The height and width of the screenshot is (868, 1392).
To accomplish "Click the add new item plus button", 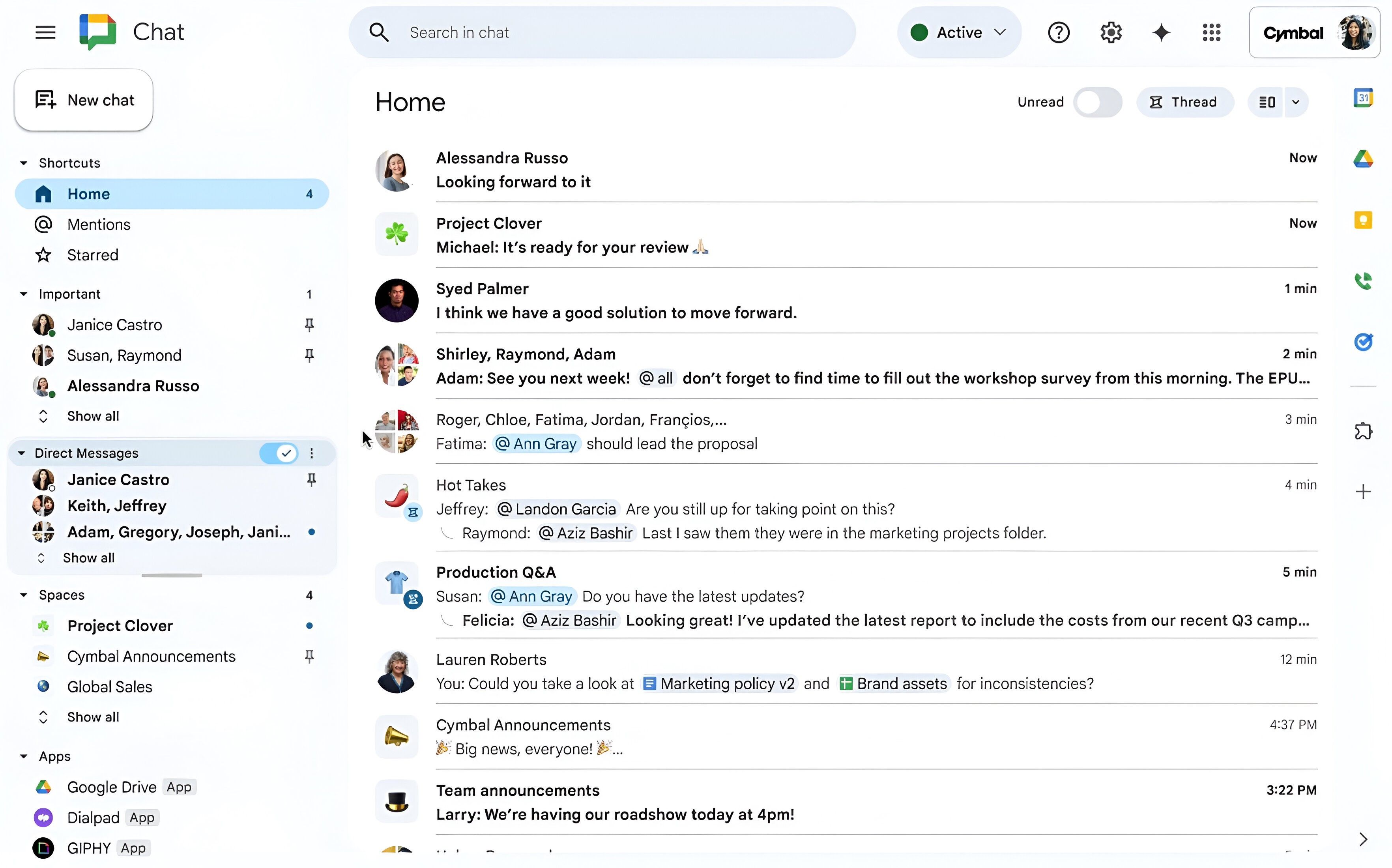I will 1363,490.
